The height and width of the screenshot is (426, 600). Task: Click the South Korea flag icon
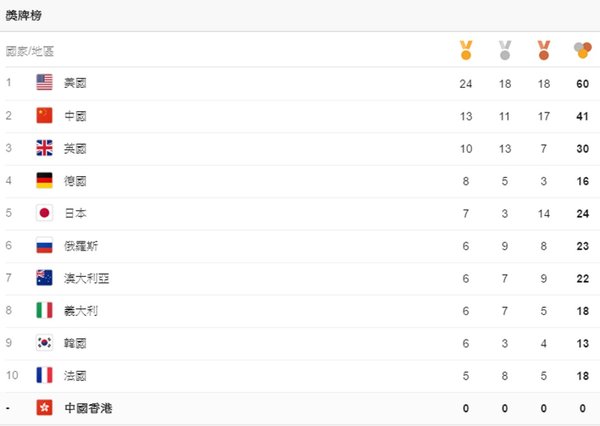pyautogui.click(x=44, y=343)
